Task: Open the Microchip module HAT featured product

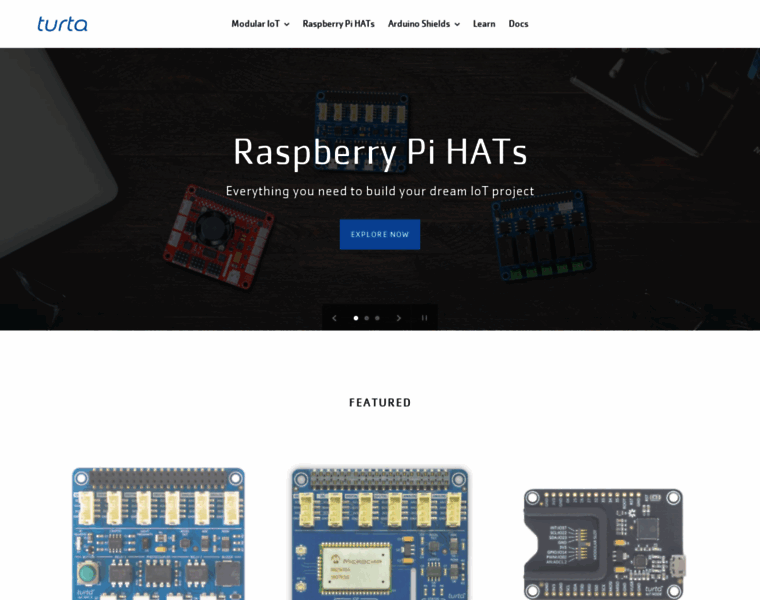Action: [x=380, y=534]
